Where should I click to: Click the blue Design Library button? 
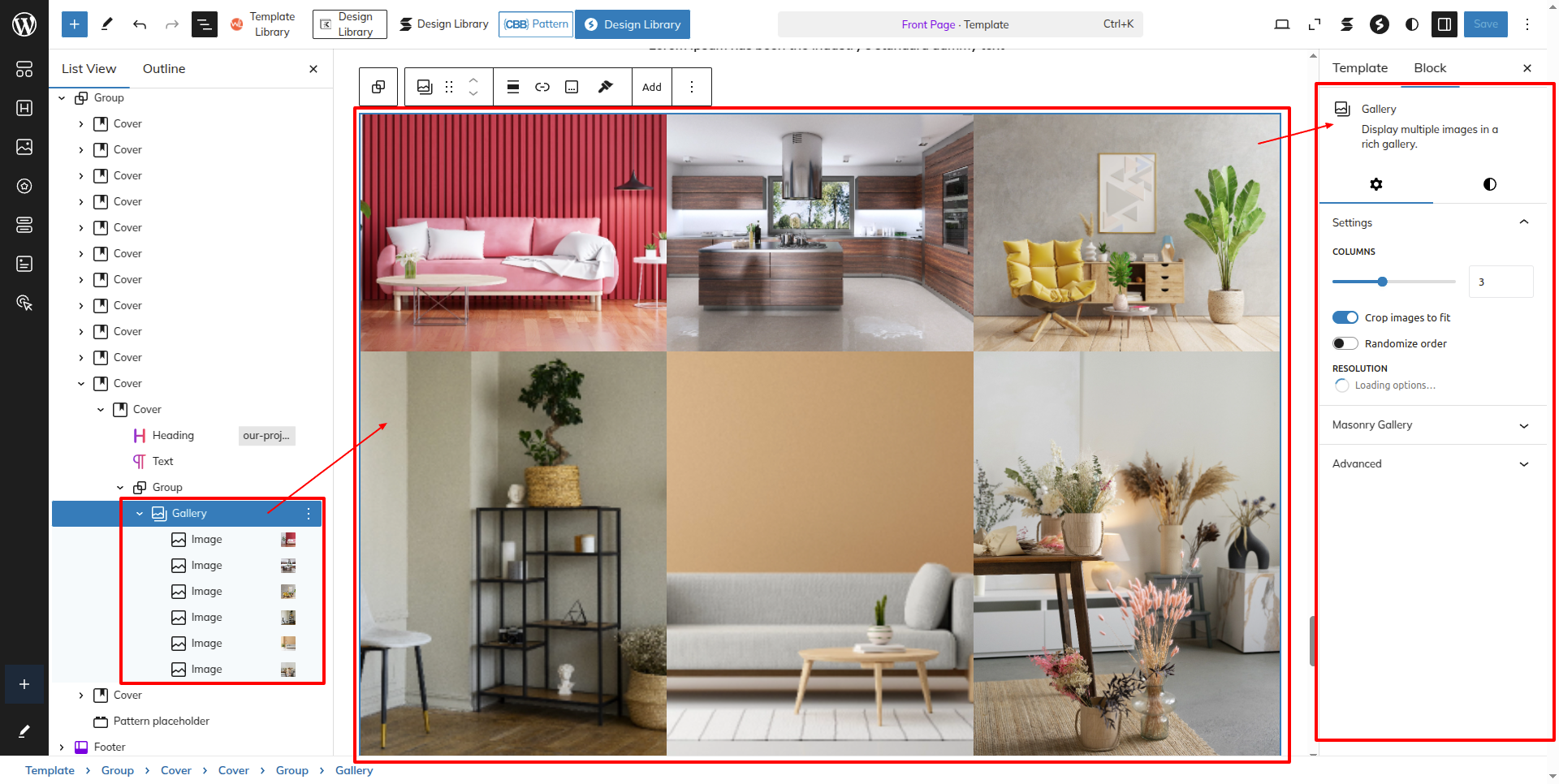633,24
